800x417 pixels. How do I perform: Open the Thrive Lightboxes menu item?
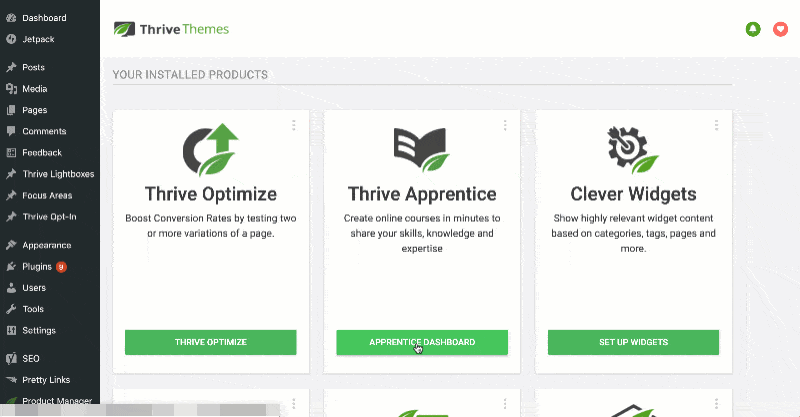tap(55, 174)
